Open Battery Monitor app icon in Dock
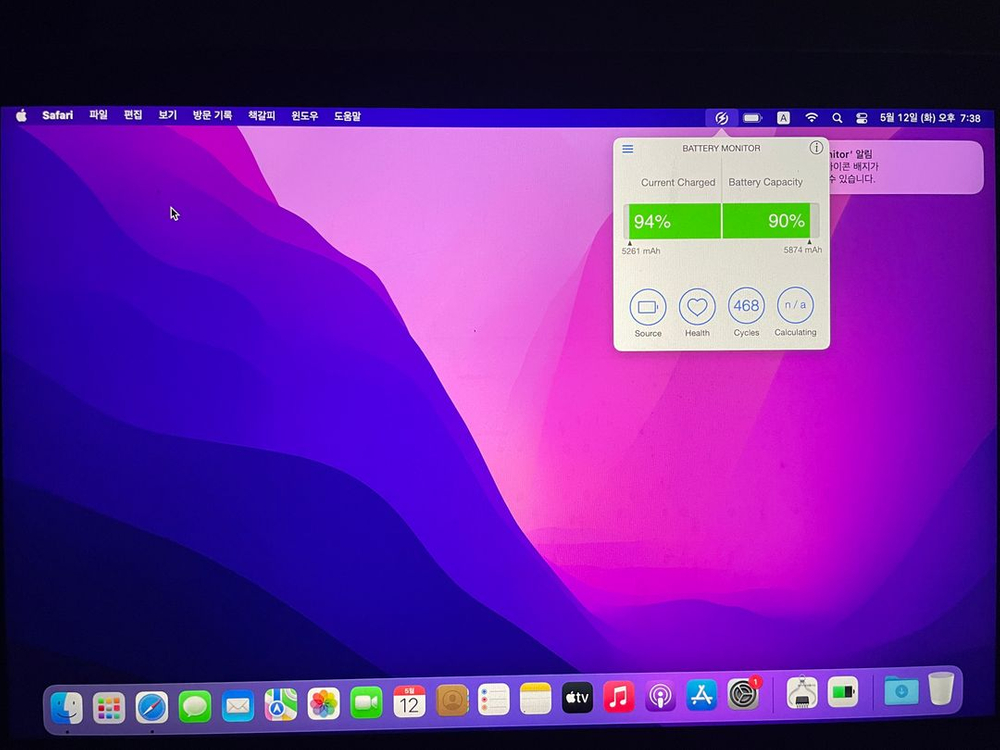Screen dimensions: 1000x750 coord(842,692)
